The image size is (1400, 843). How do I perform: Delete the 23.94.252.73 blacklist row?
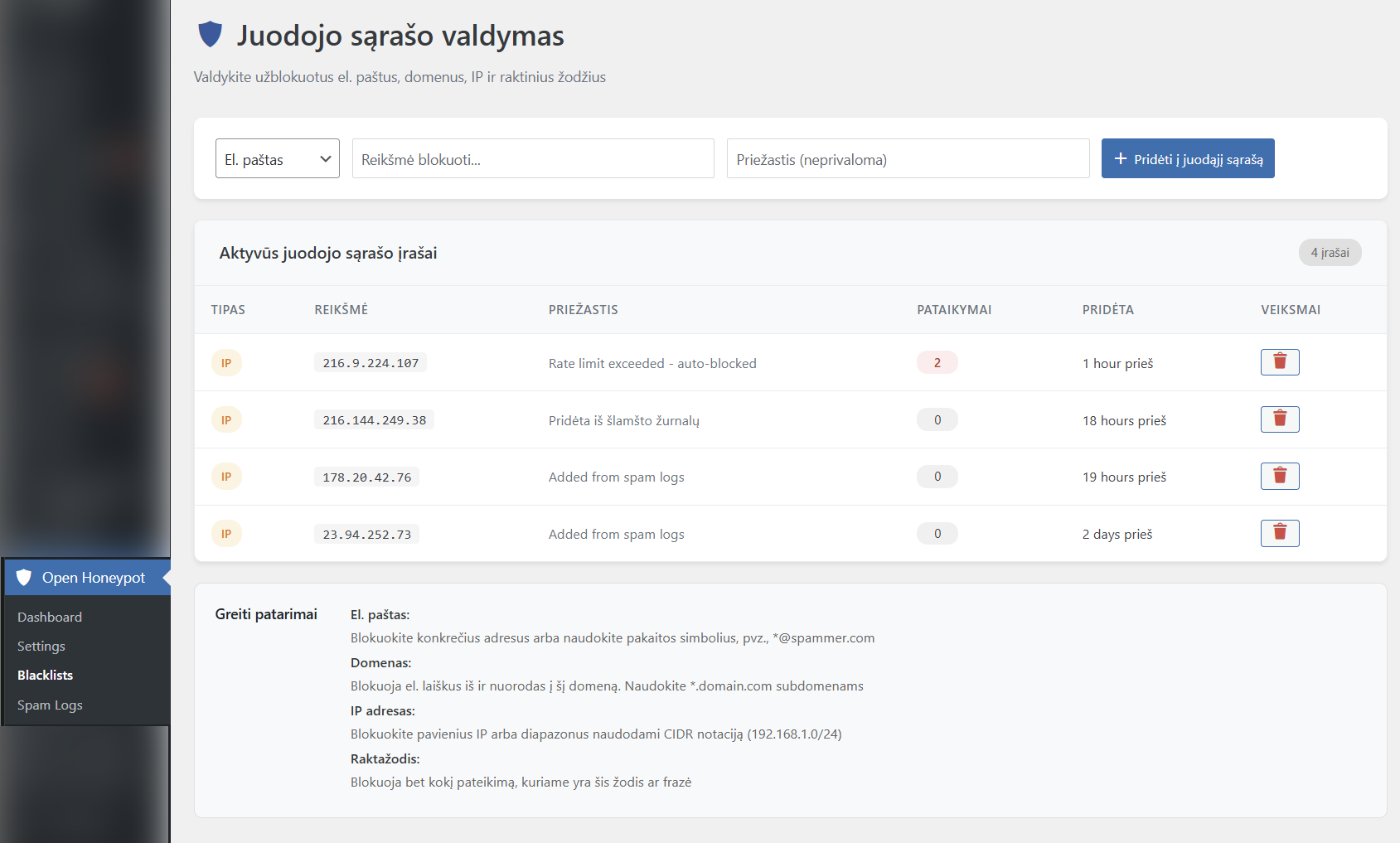coord(1279,534)
